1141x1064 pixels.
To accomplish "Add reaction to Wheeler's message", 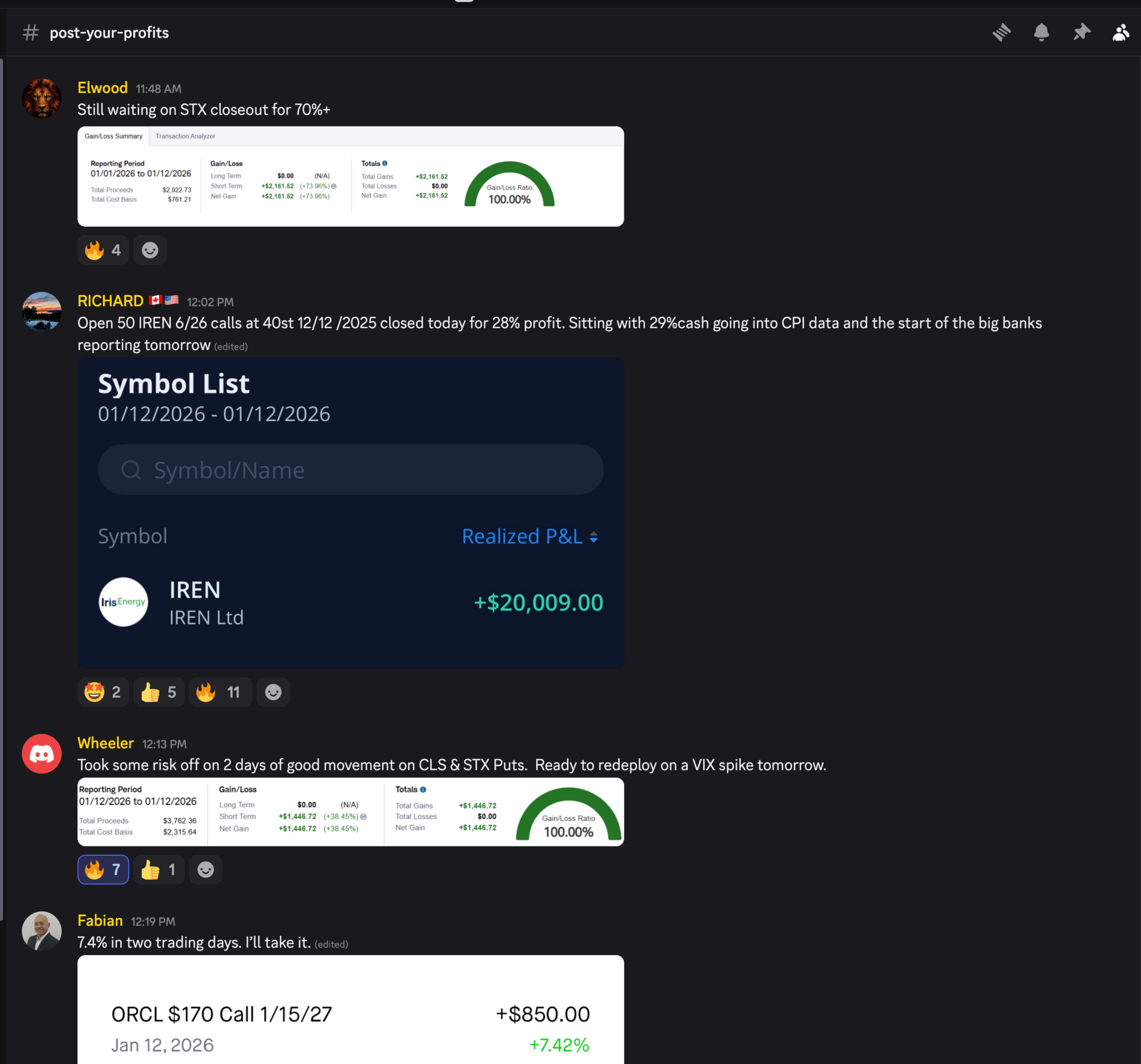I will (x=206, y=870).
